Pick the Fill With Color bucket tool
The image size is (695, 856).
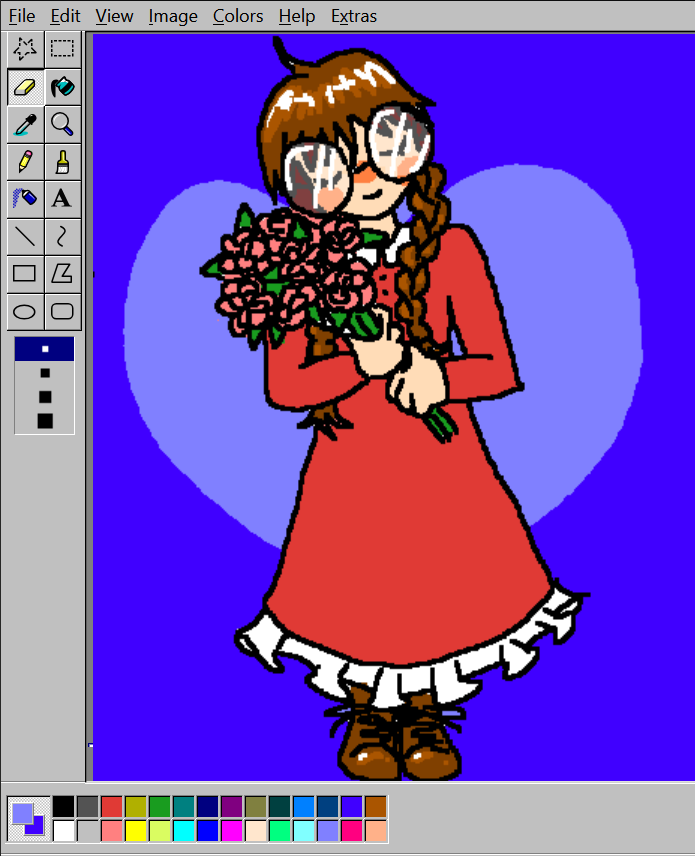point(62,87)
